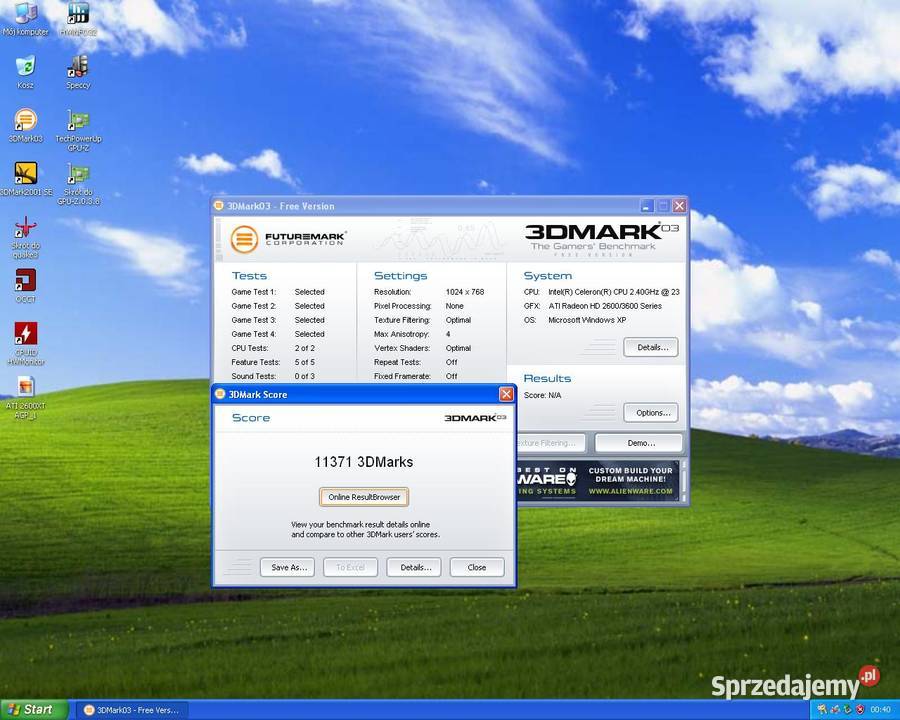Click the 'ATI Radeon HD 2600/3600 Series' text
This screenshot has height=720, width=900.
[605, 306]
